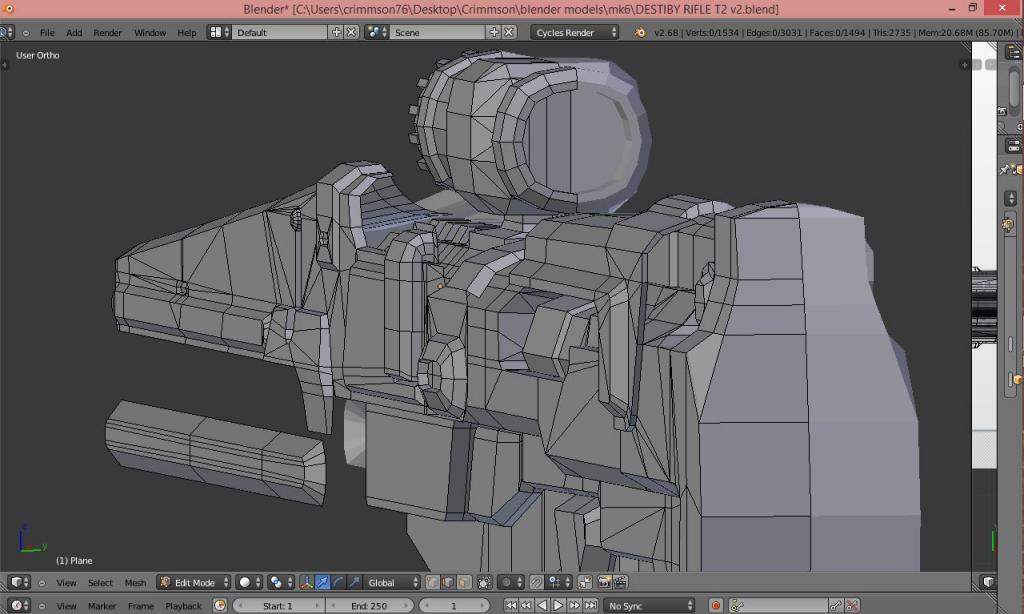Toggle limit selection to visible
Image resolution: width=1024 pixels, height=614 pixels.
pyautogui.click(x=484, y=583)
